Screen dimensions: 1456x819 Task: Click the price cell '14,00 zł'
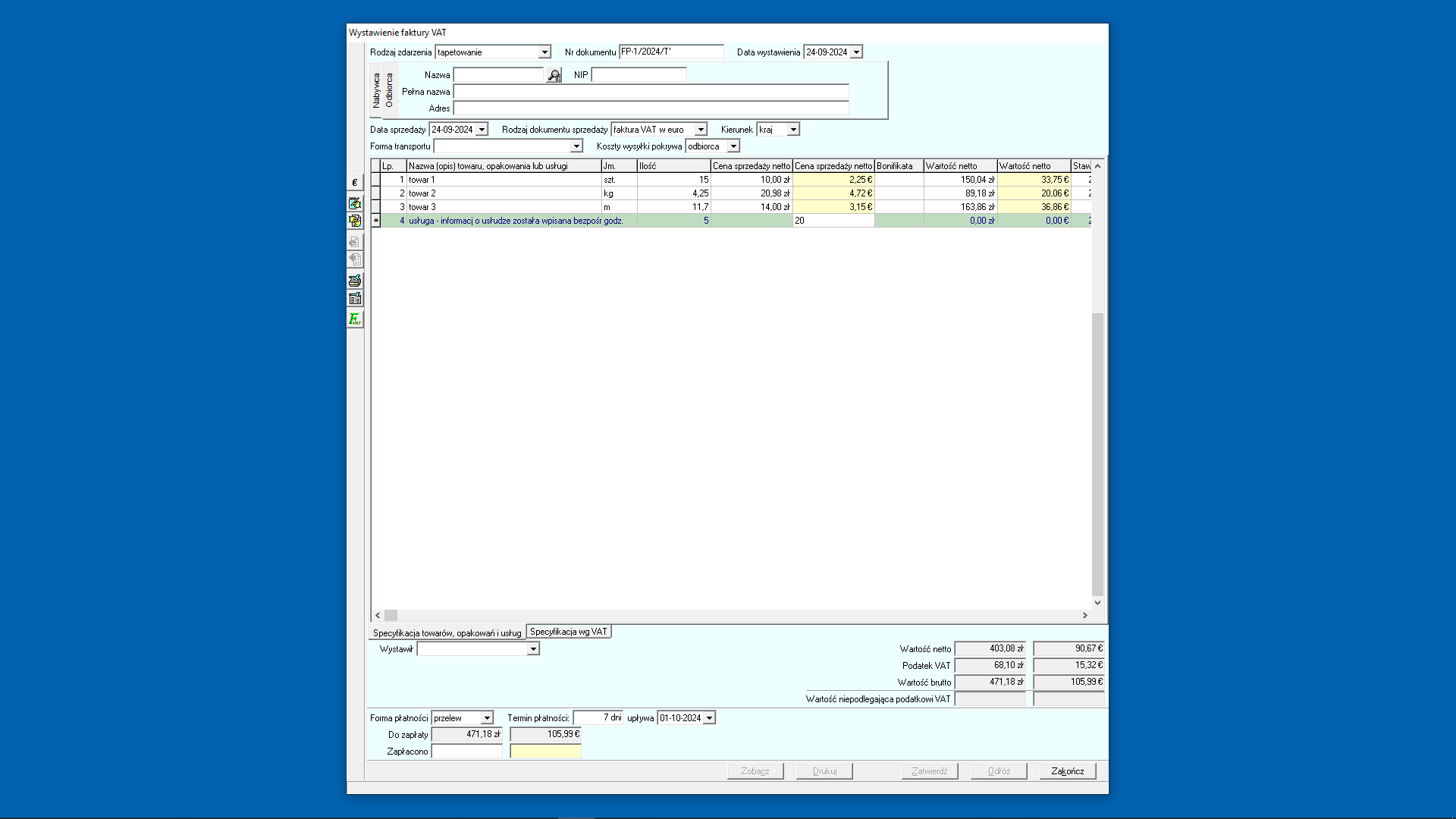(x=752, y=207)
